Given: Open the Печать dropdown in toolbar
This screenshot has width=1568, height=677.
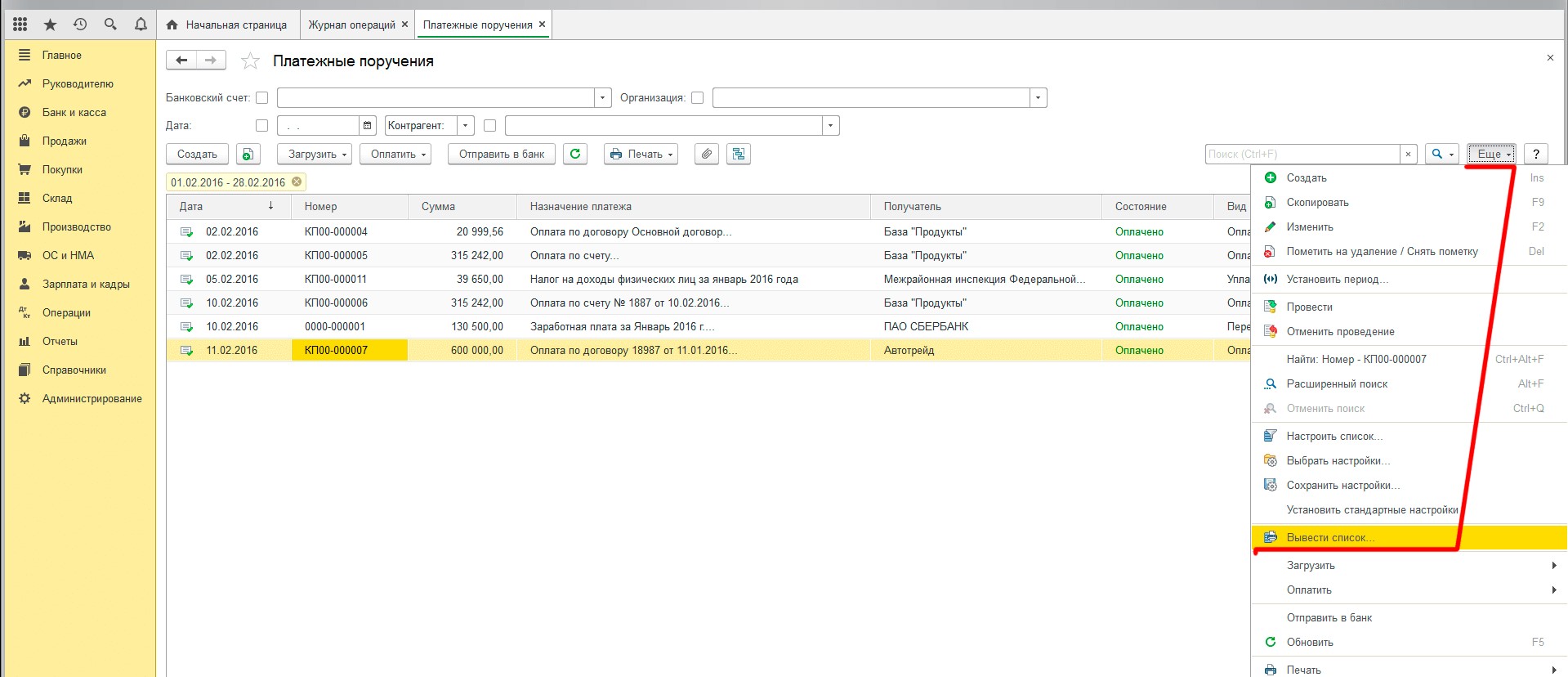Looking at the screenshot, I should coord(641,154).
